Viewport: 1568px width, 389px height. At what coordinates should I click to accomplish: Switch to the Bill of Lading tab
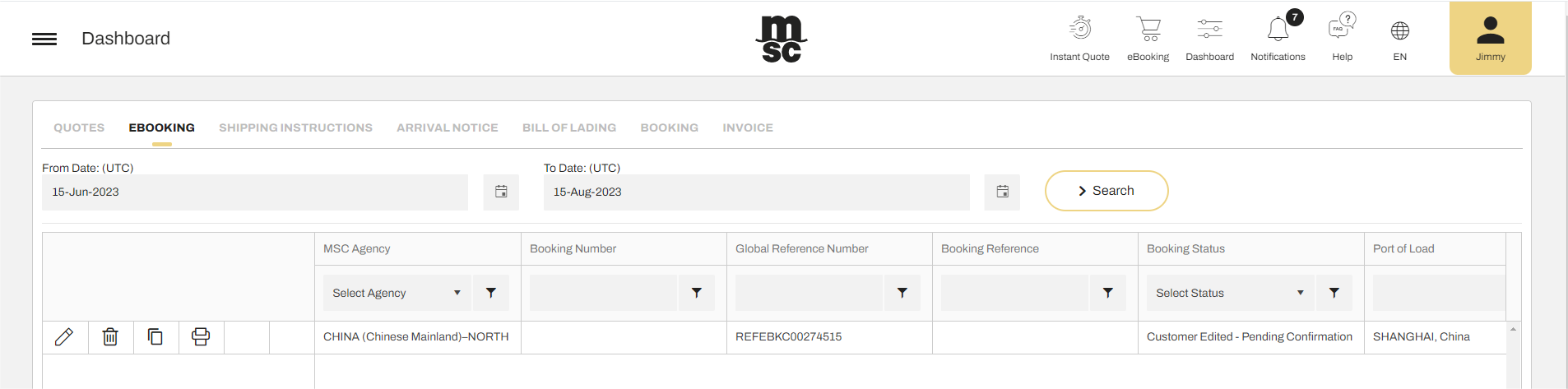(569, 127)
